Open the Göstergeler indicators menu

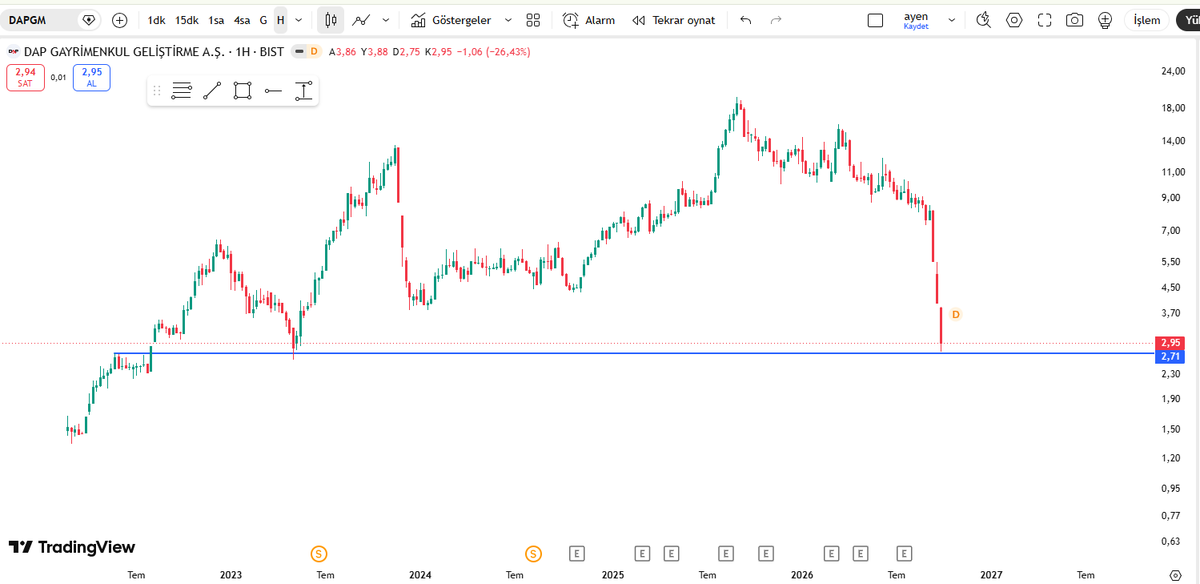(451, 20)
